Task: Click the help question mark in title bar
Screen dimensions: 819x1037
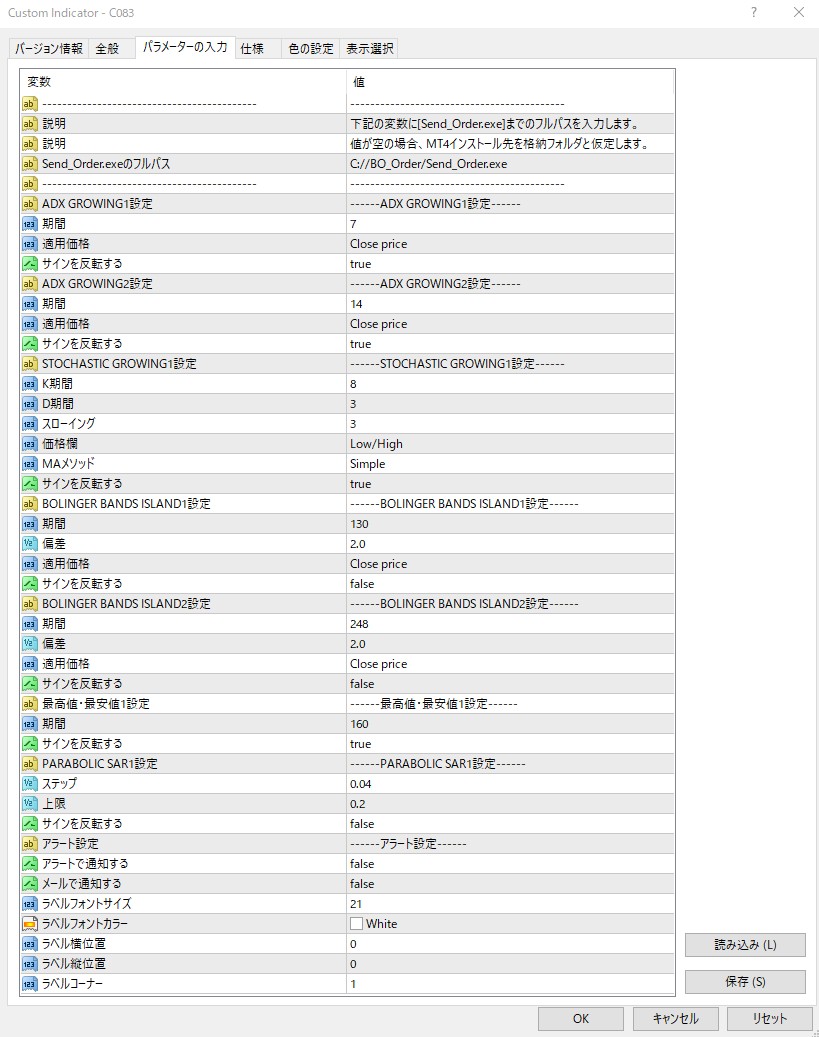Action: tap(754, 13)
